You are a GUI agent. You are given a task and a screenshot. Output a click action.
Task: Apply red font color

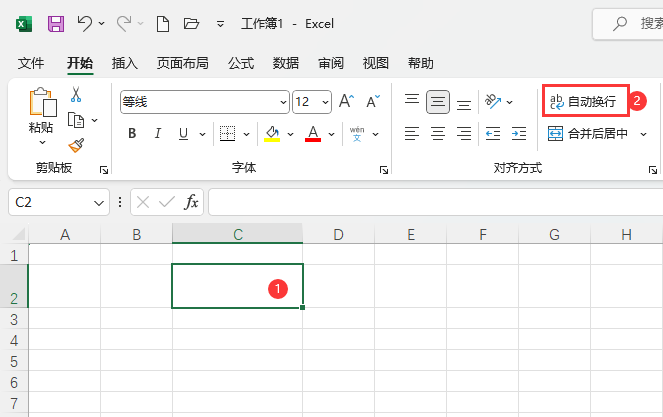point(313,134)
